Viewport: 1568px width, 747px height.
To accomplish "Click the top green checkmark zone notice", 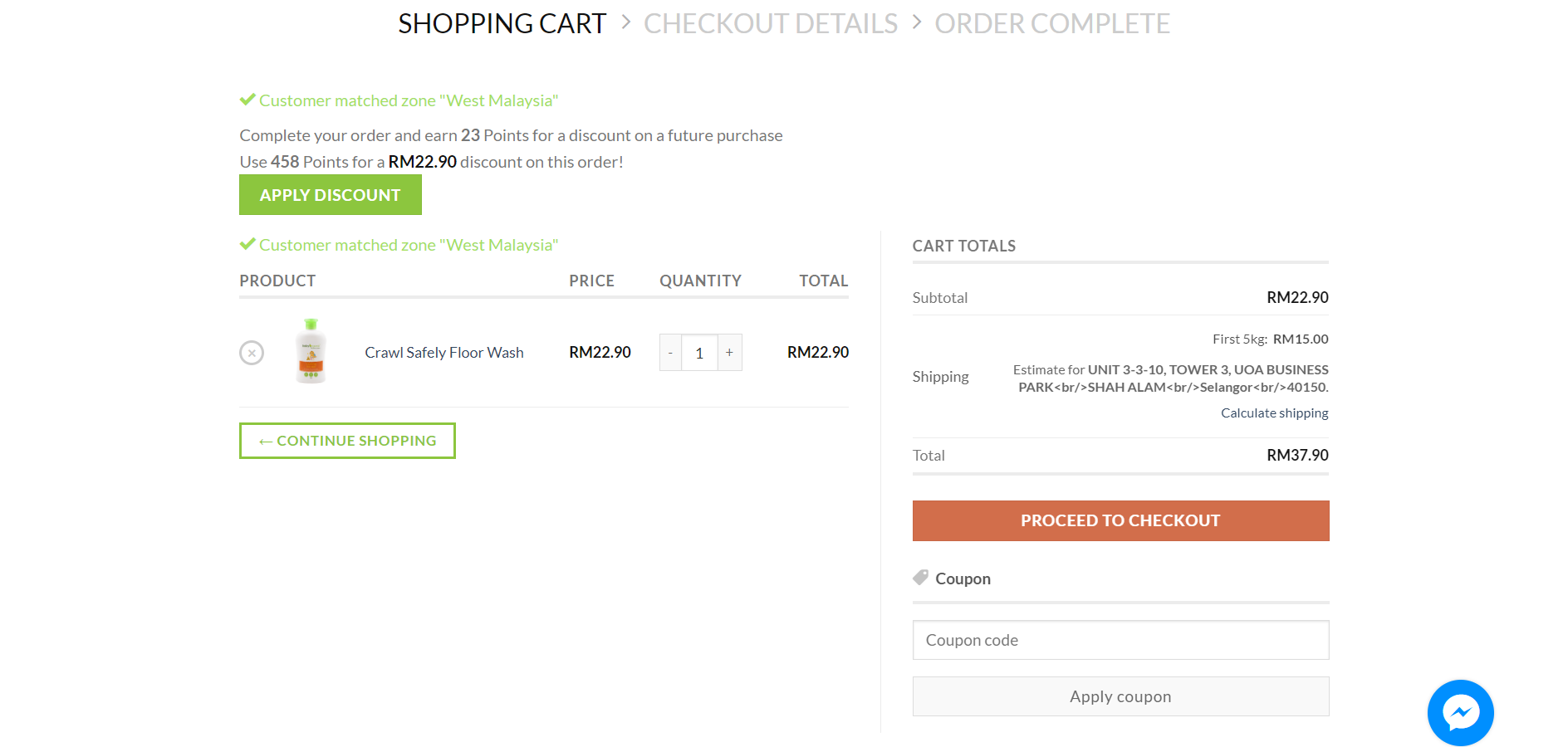I will pyautogui.click(x=247, y=100).
